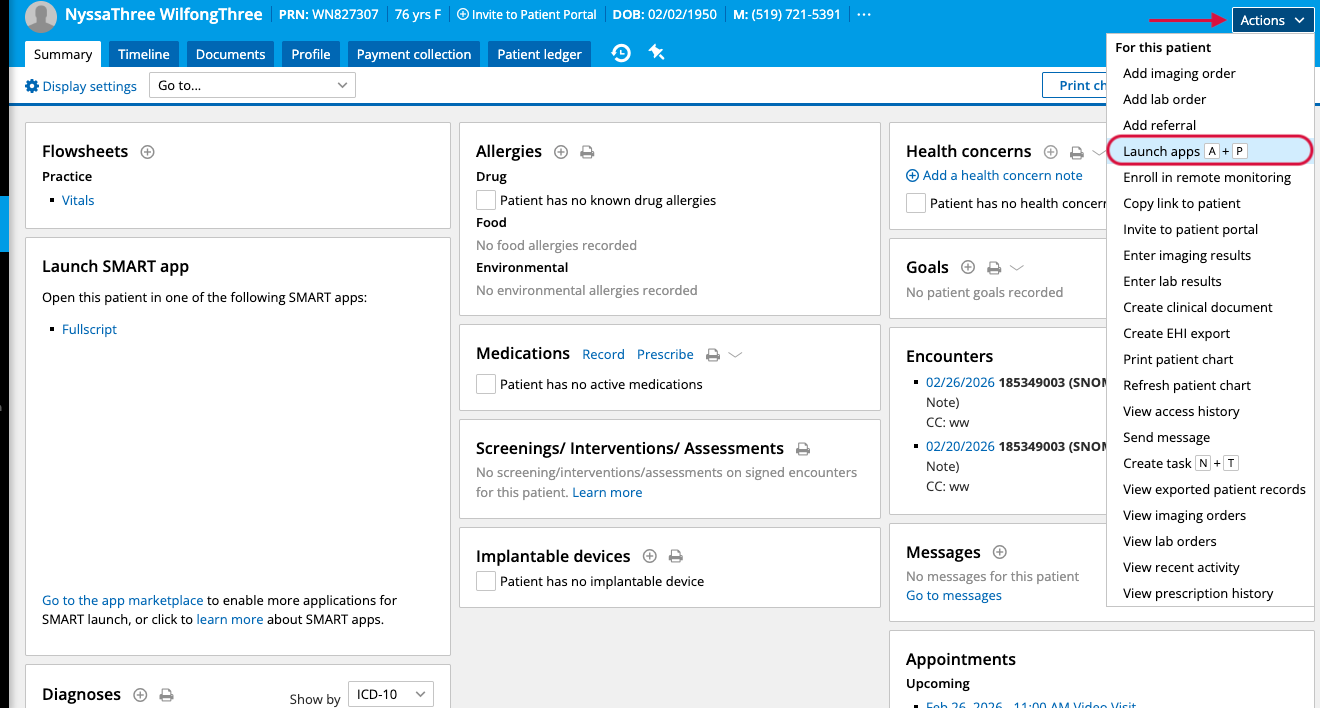
Task: Check 'Patient has no implantable device'
Action: click(486, 581)
